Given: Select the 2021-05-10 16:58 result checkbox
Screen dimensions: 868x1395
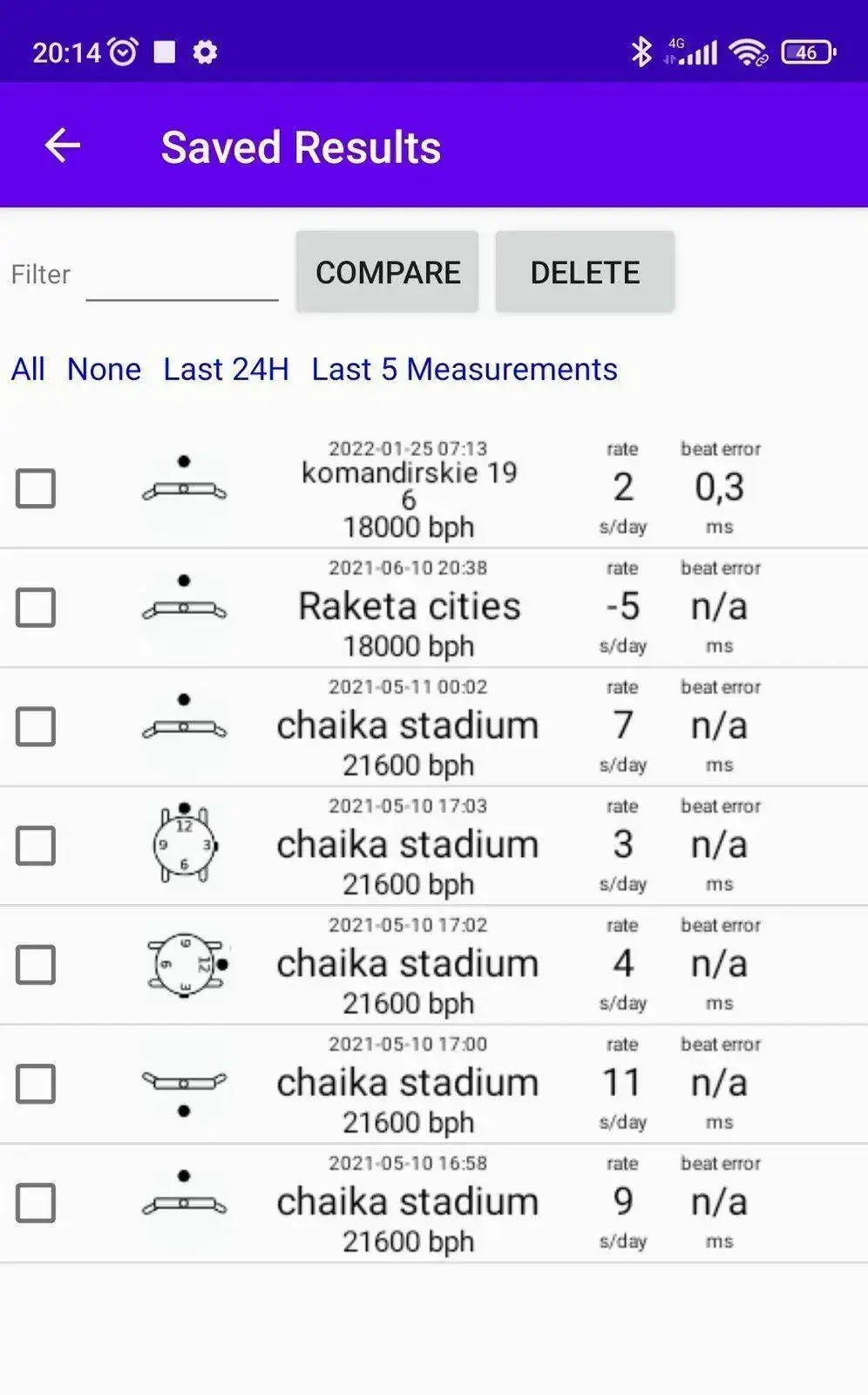Looking at the screenshot, I should click(36, 1203).
